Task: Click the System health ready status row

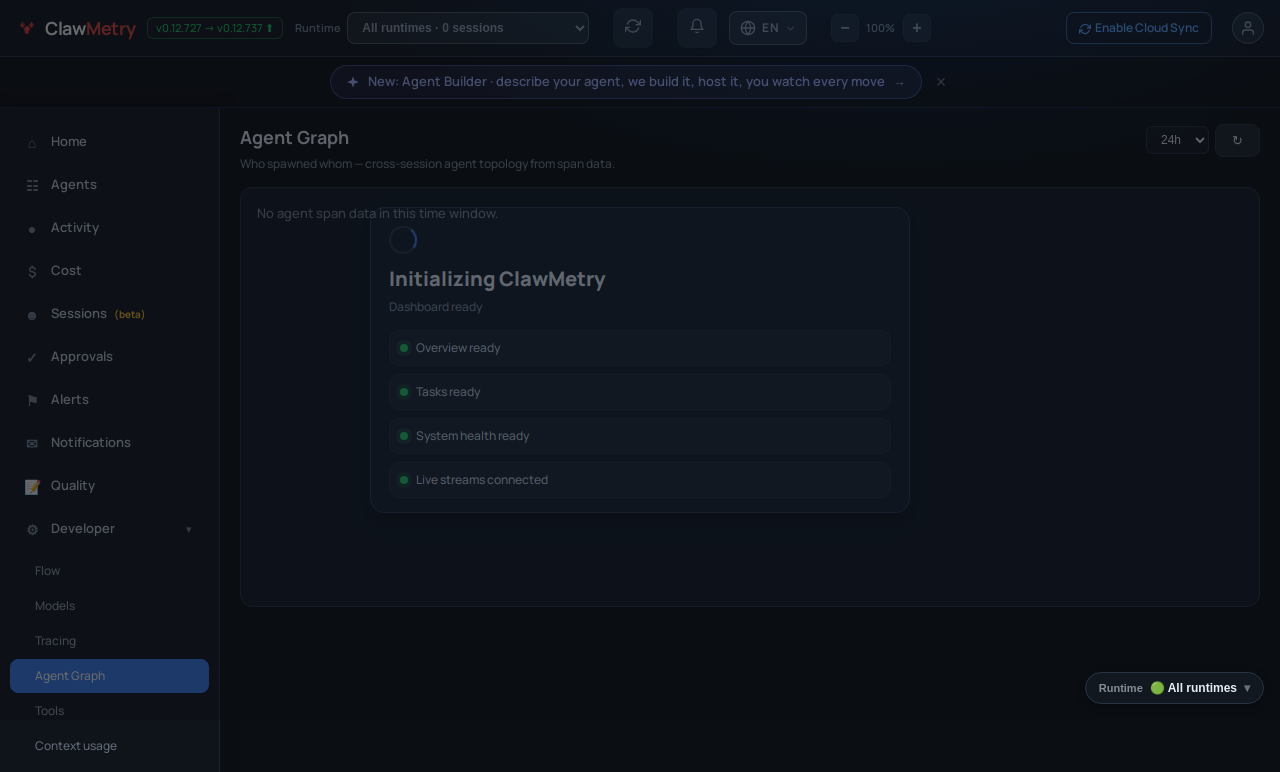Action: tap(640, 436)
